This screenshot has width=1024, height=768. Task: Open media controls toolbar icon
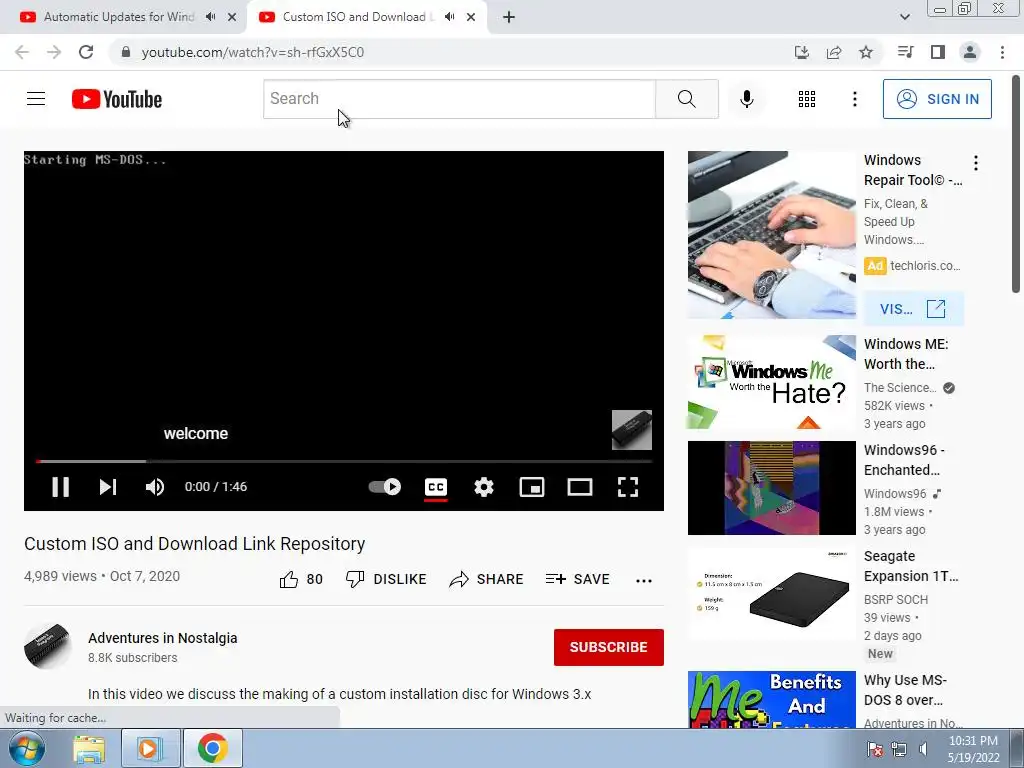[x=905, y=52]
